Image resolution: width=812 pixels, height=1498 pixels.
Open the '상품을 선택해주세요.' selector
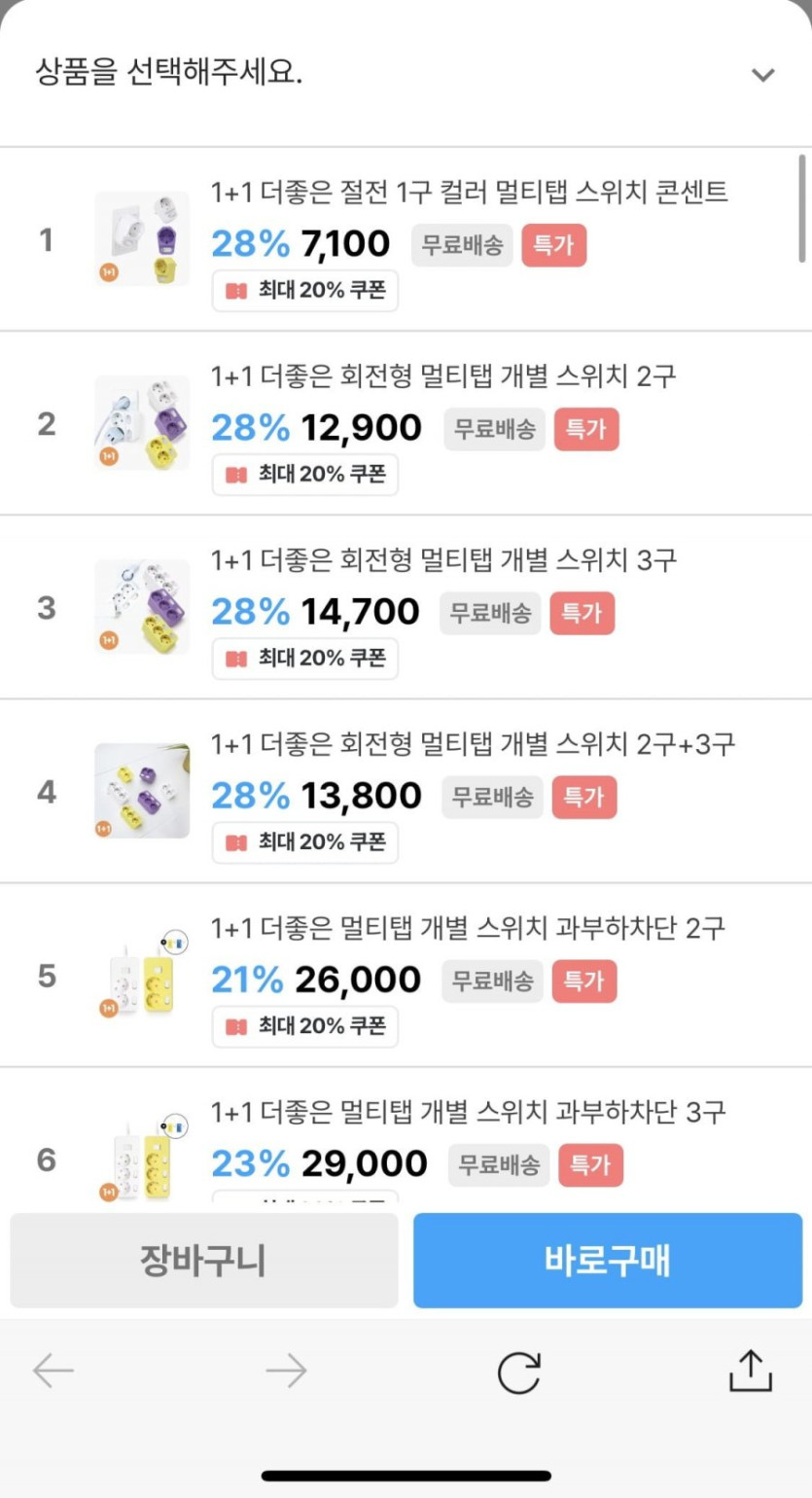tap(169, 72)
